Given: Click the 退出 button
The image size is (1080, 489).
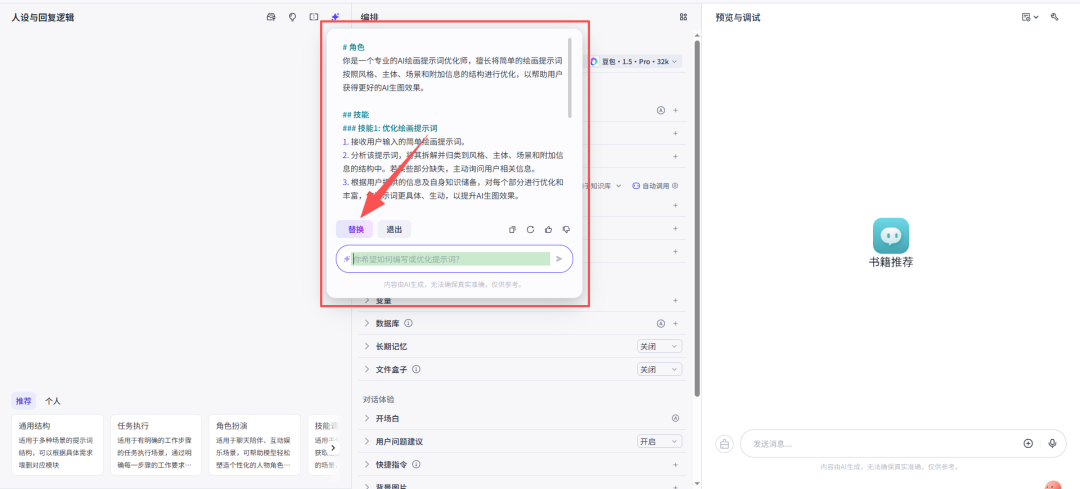Looking at the screenshot, I should click(x=394, y=229).
